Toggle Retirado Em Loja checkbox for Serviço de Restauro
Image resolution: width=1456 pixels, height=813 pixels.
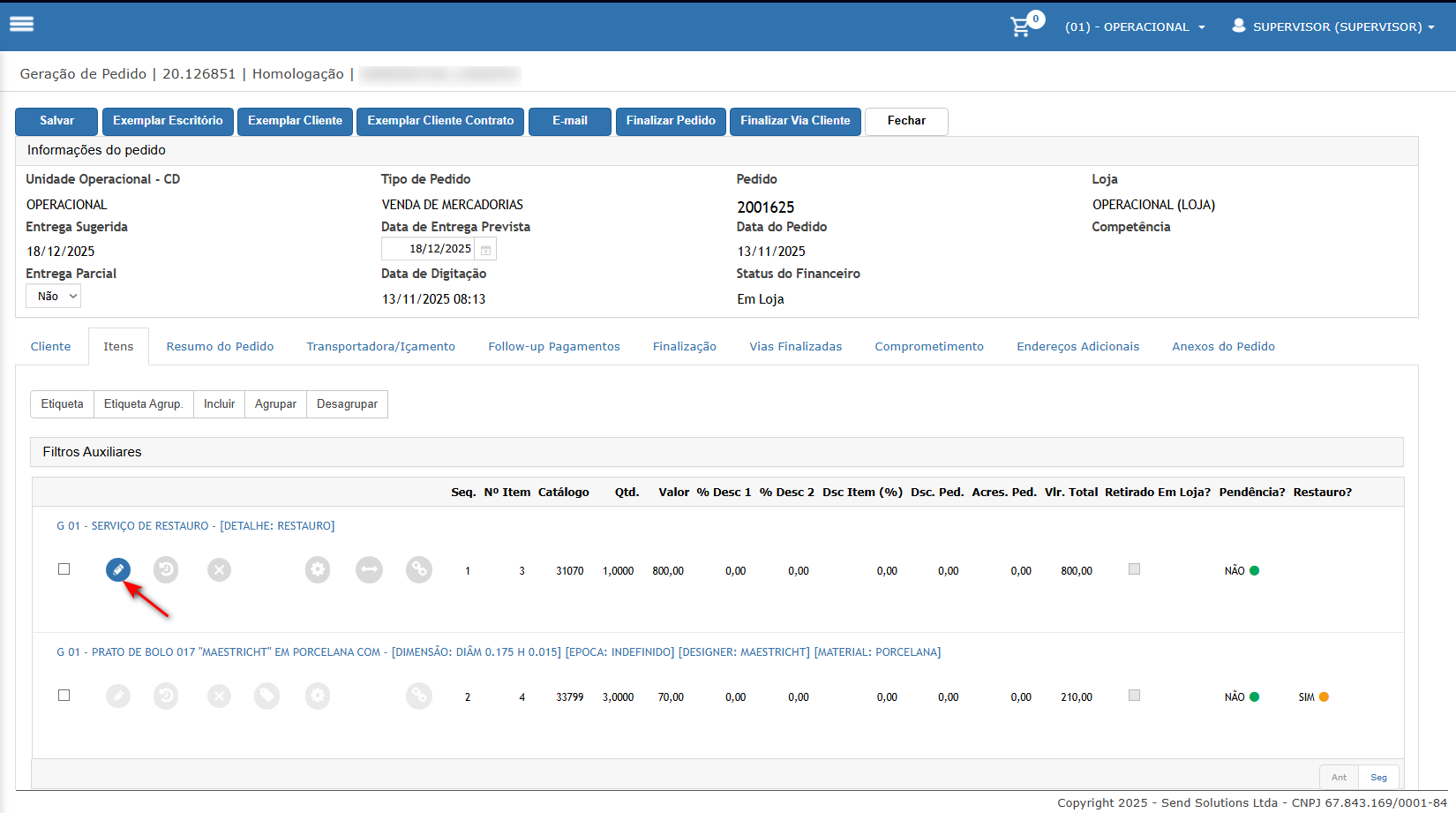coord(1134,569)
